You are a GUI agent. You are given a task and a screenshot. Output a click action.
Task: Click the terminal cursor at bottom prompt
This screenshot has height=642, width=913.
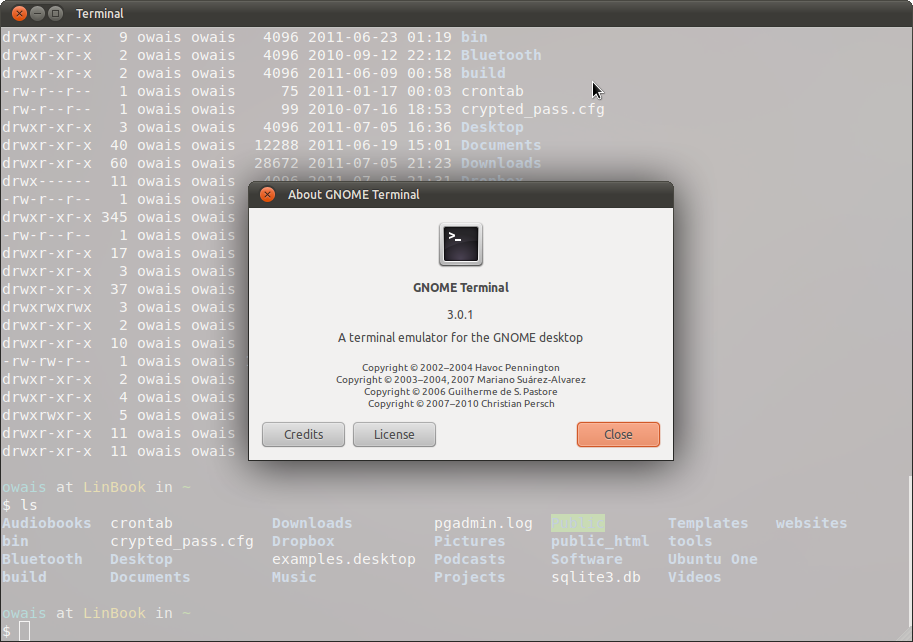click(24, 631)
